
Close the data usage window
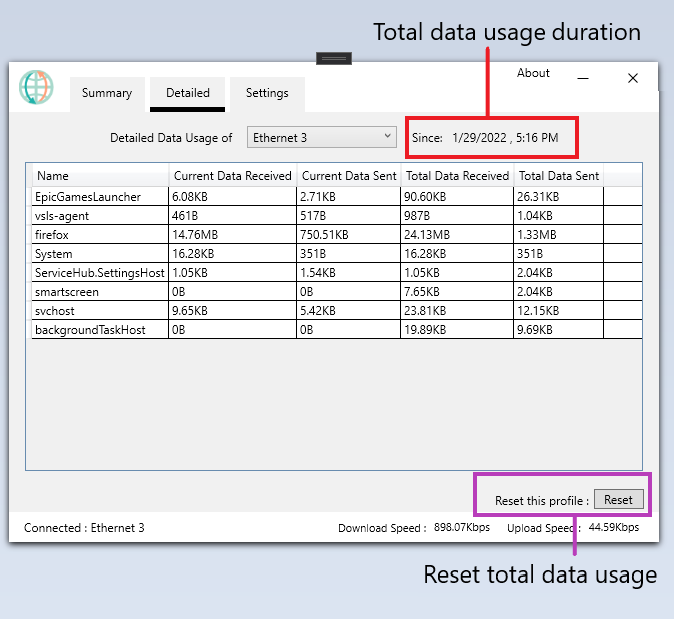633,79
